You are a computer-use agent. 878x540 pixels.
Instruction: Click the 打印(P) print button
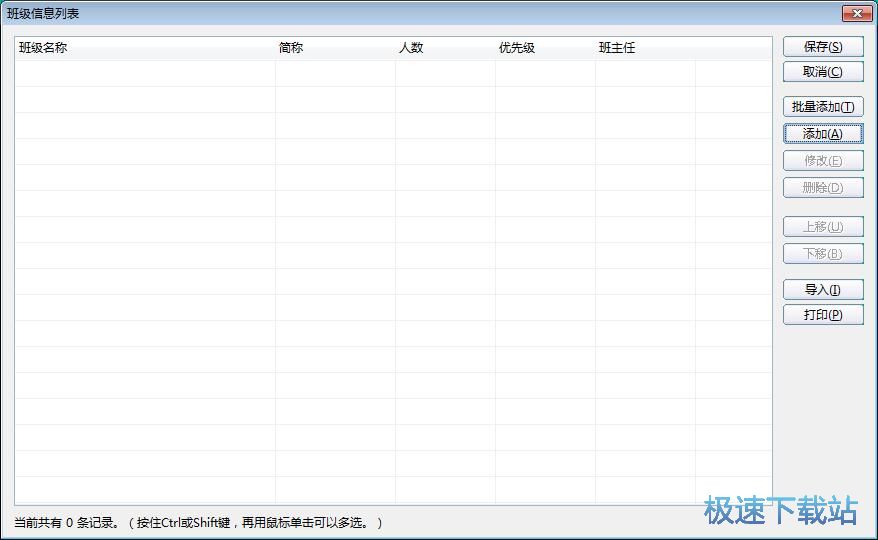823,315
